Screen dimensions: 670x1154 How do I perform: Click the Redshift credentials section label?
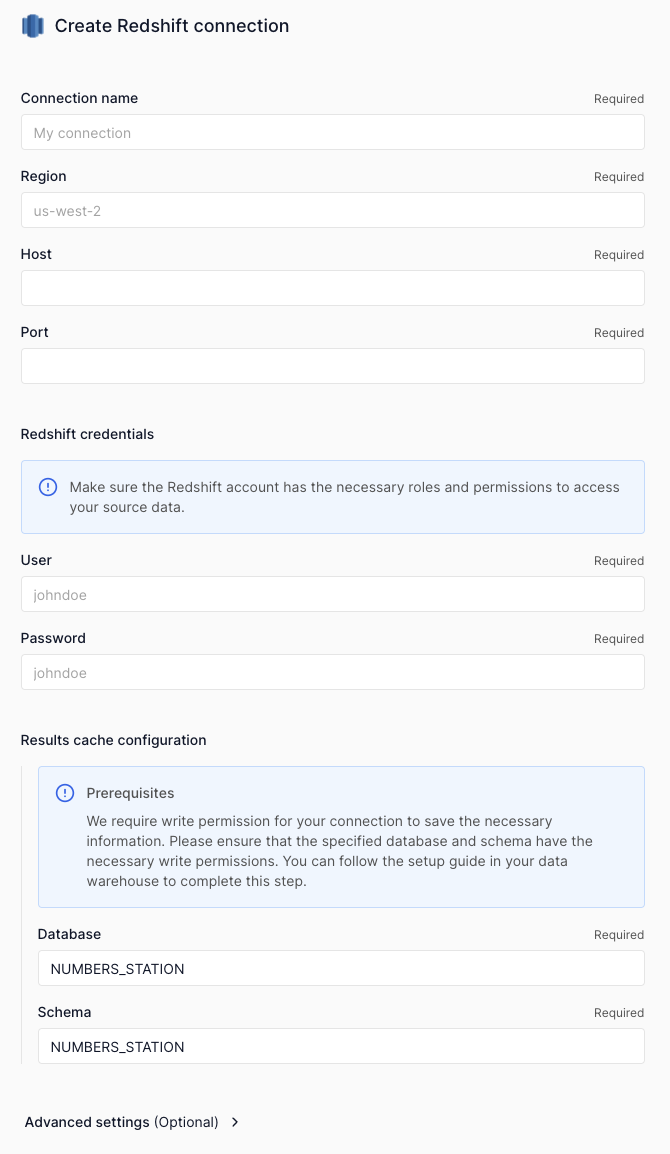click(87, 434)
